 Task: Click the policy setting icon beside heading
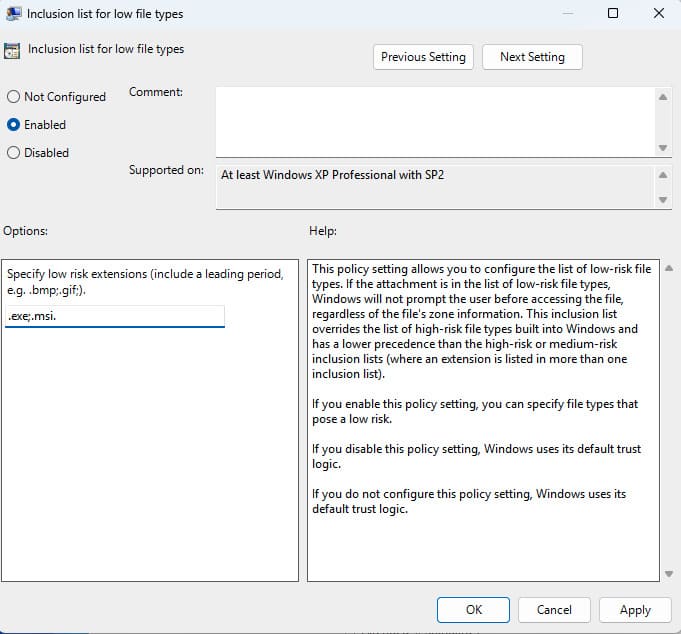click(x=12, y=50)
